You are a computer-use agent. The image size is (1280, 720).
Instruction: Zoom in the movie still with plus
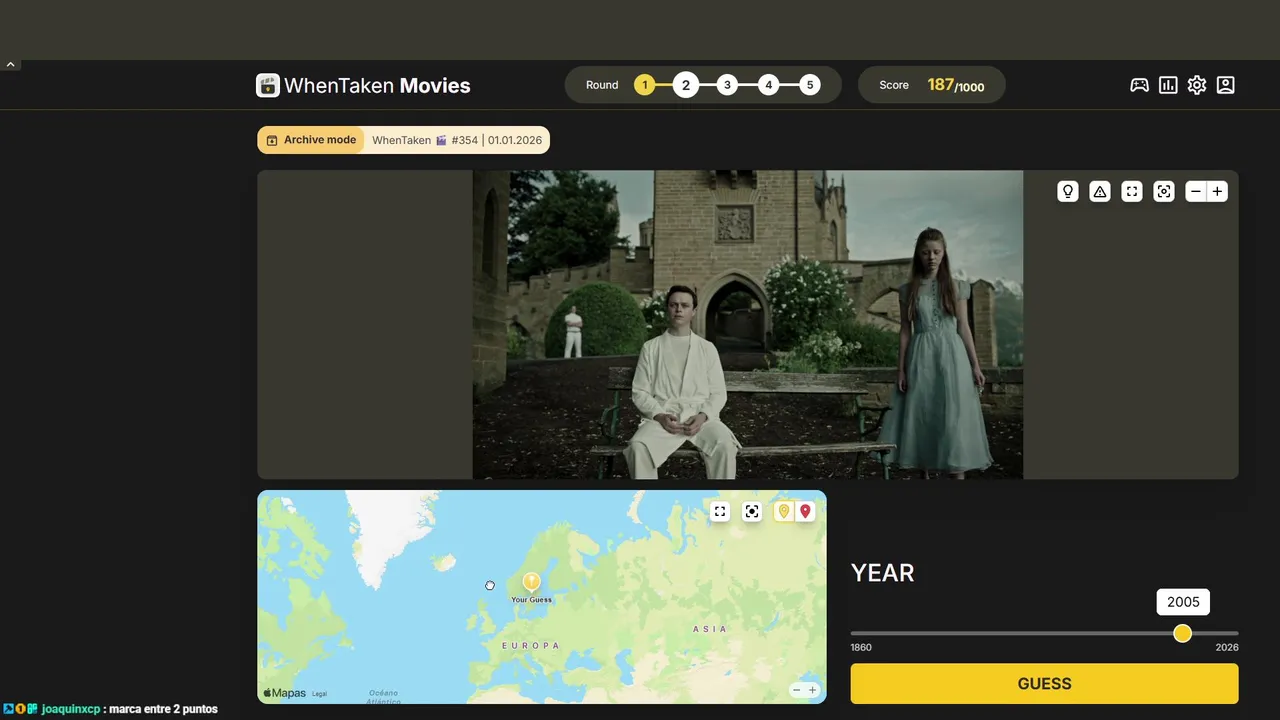click(x=1217, y=191)
